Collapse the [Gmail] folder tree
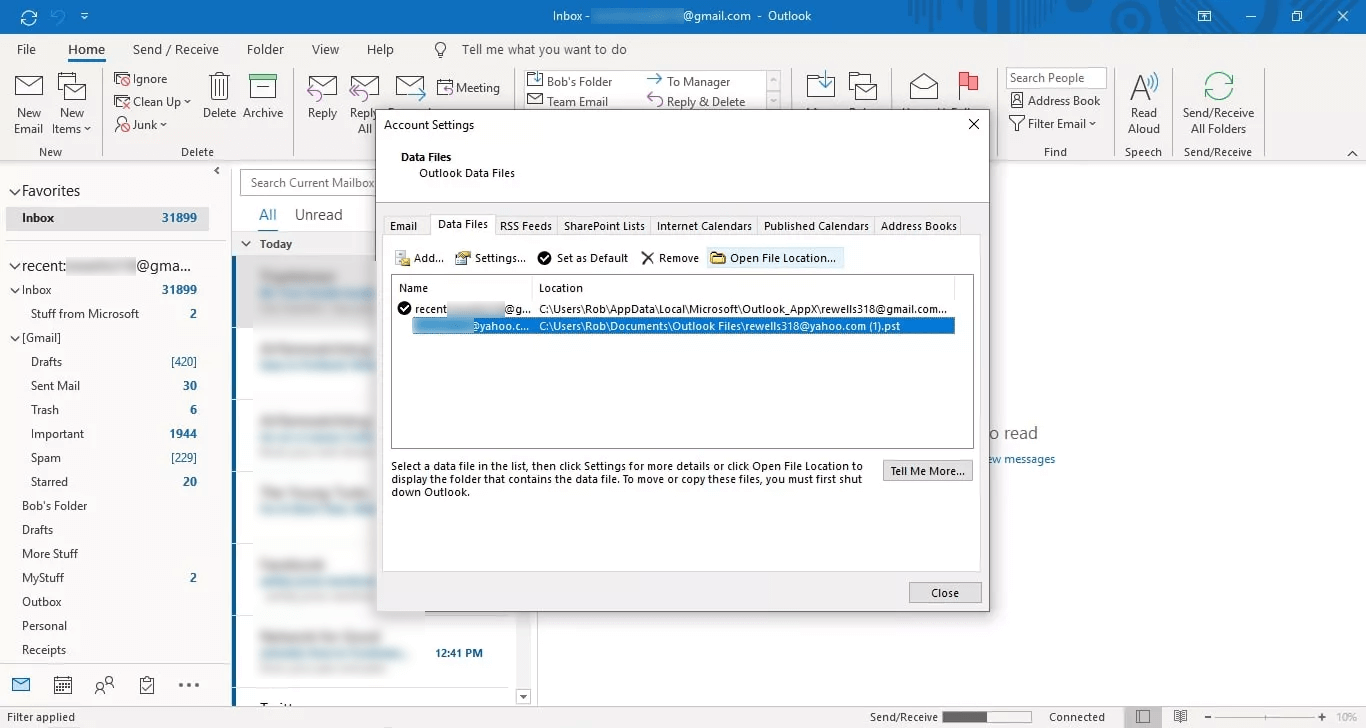The width and height of the screenshot is (1366, 728). [15, 338]
